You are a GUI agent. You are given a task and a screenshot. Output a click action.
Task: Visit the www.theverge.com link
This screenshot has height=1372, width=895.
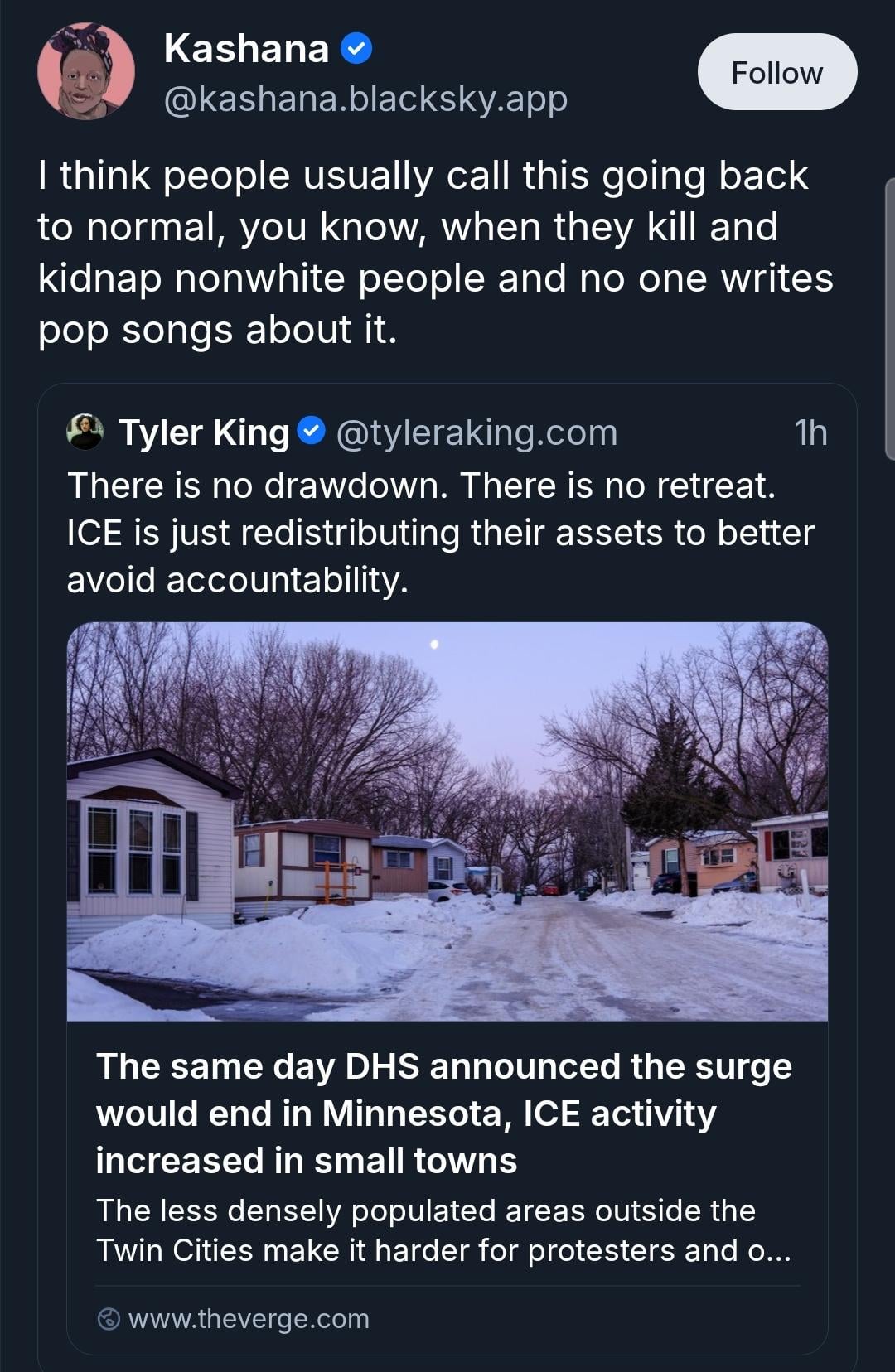click(x=249, y=1318)
